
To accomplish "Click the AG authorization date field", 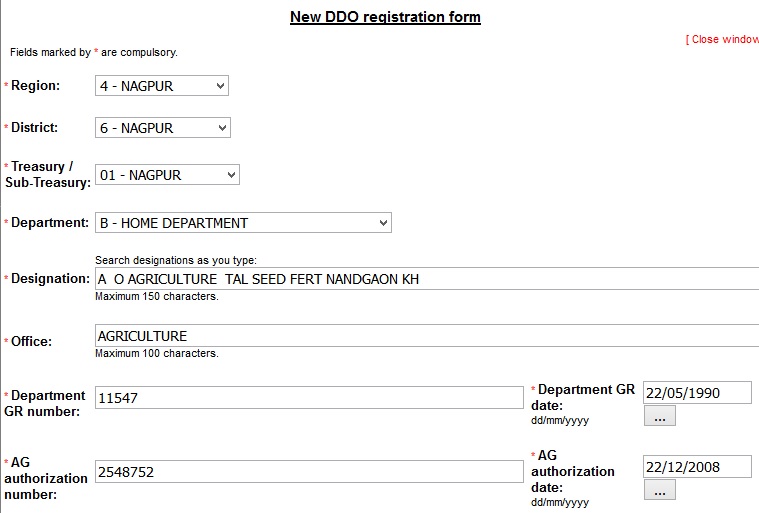I will (x=697, y=467).
